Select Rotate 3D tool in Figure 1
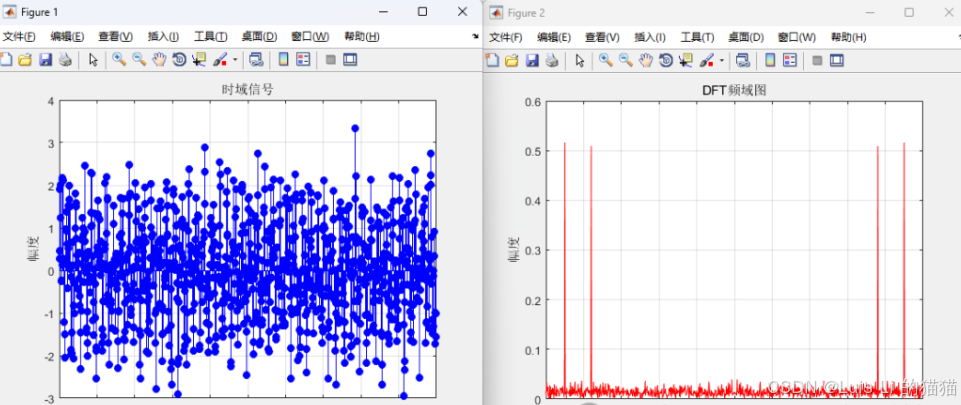Image resolution: width=961 pixels, height=405 pixels. coord(179,60)
